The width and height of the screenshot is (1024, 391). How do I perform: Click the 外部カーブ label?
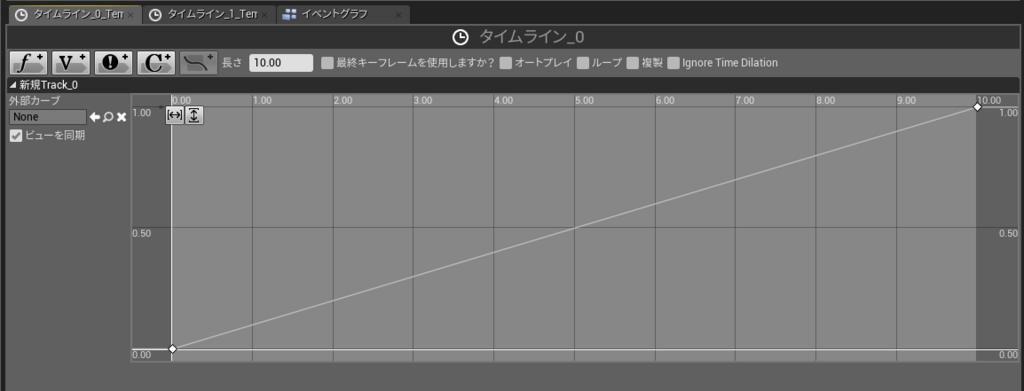(x=34, y=101)
